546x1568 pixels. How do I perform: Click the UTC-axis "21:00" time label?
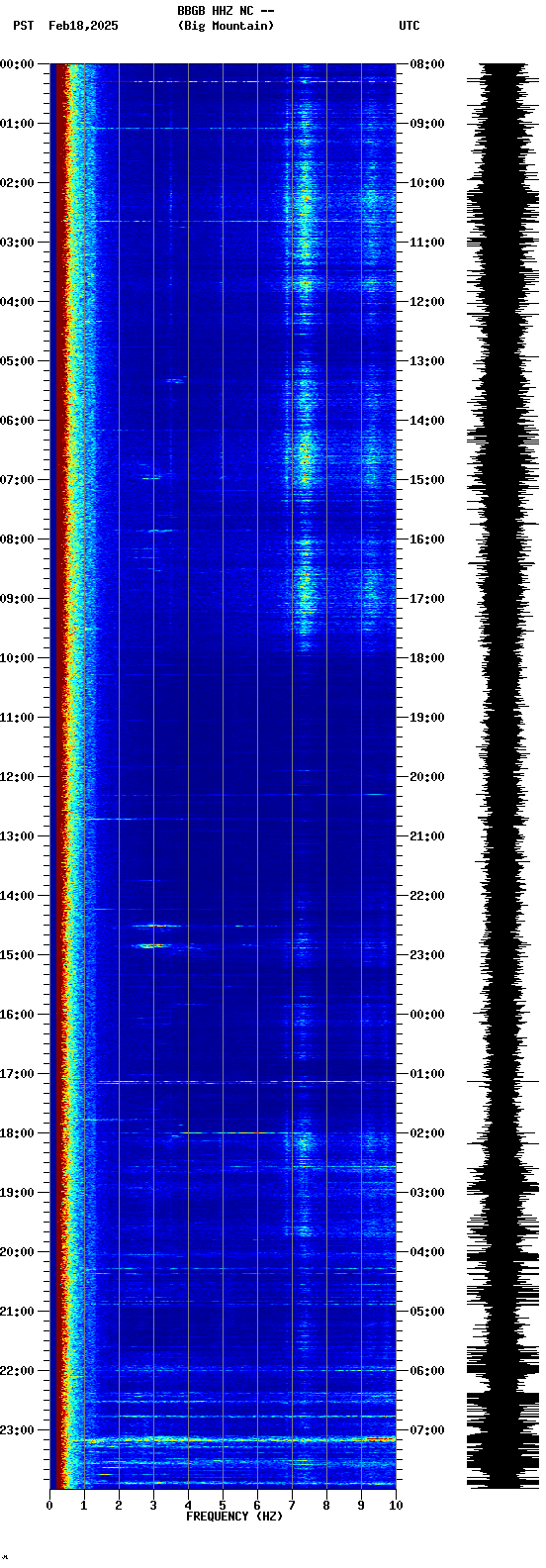pyautogui.click(x=427, y=836)
